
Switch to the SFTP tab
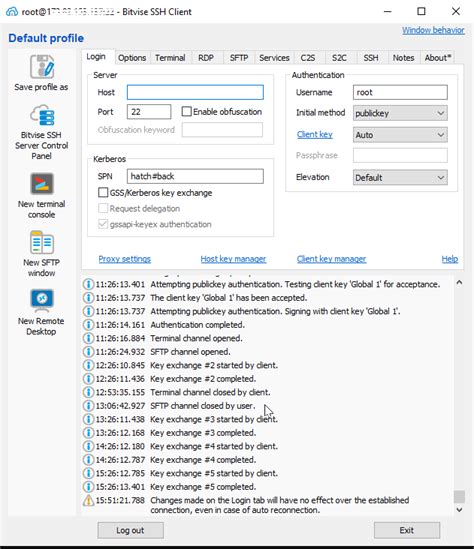click(239, 58)
